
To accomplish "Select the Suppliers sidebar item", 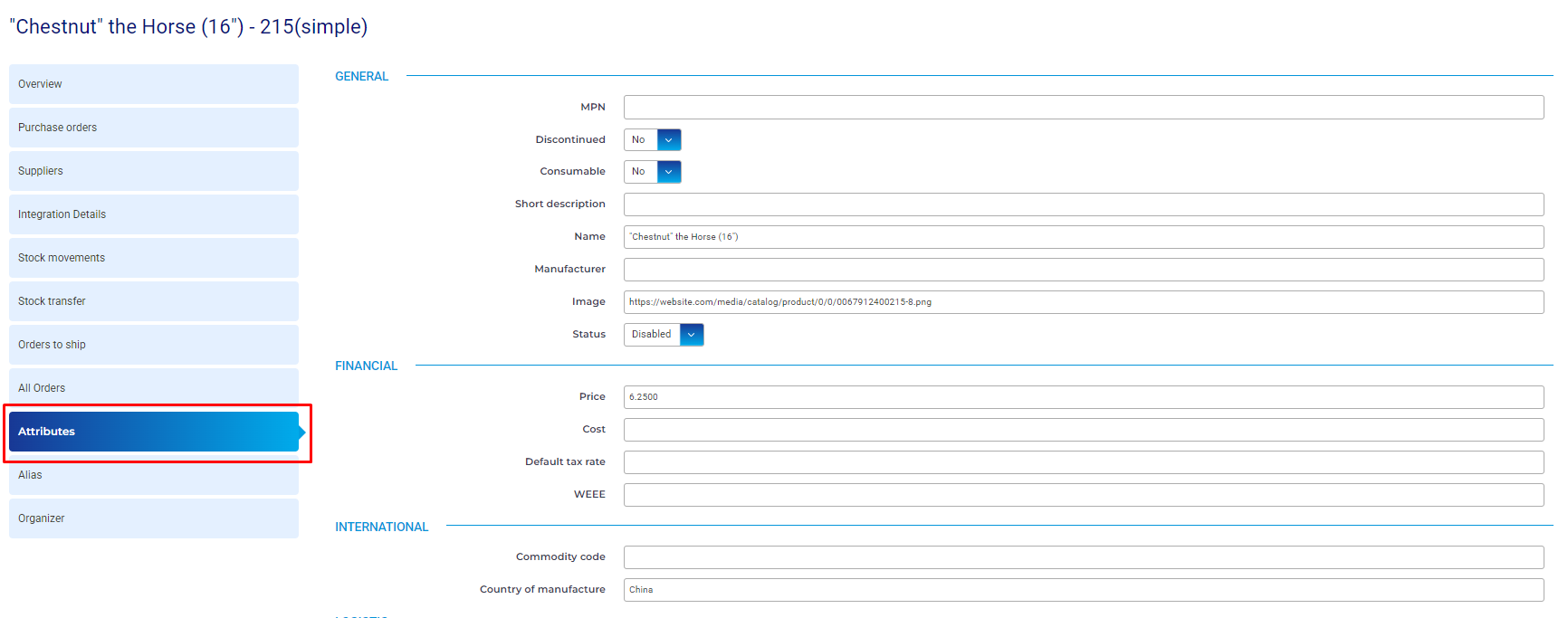I will point(153,171).
